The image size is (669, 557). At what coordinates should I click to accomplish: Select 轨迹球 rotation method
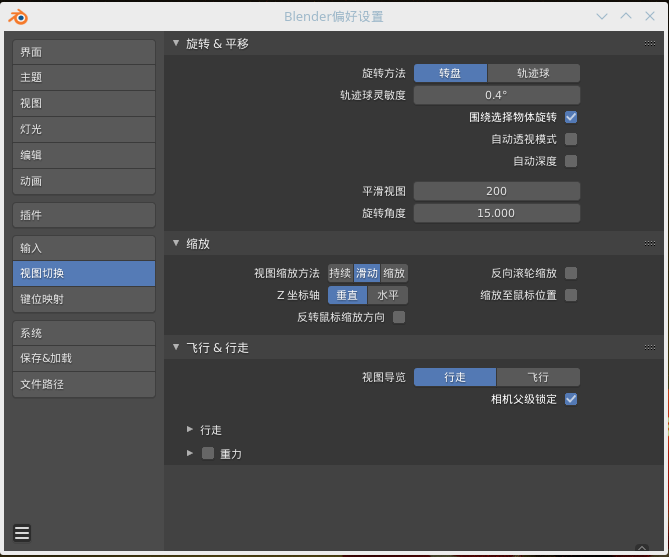[x=533, y=73]
